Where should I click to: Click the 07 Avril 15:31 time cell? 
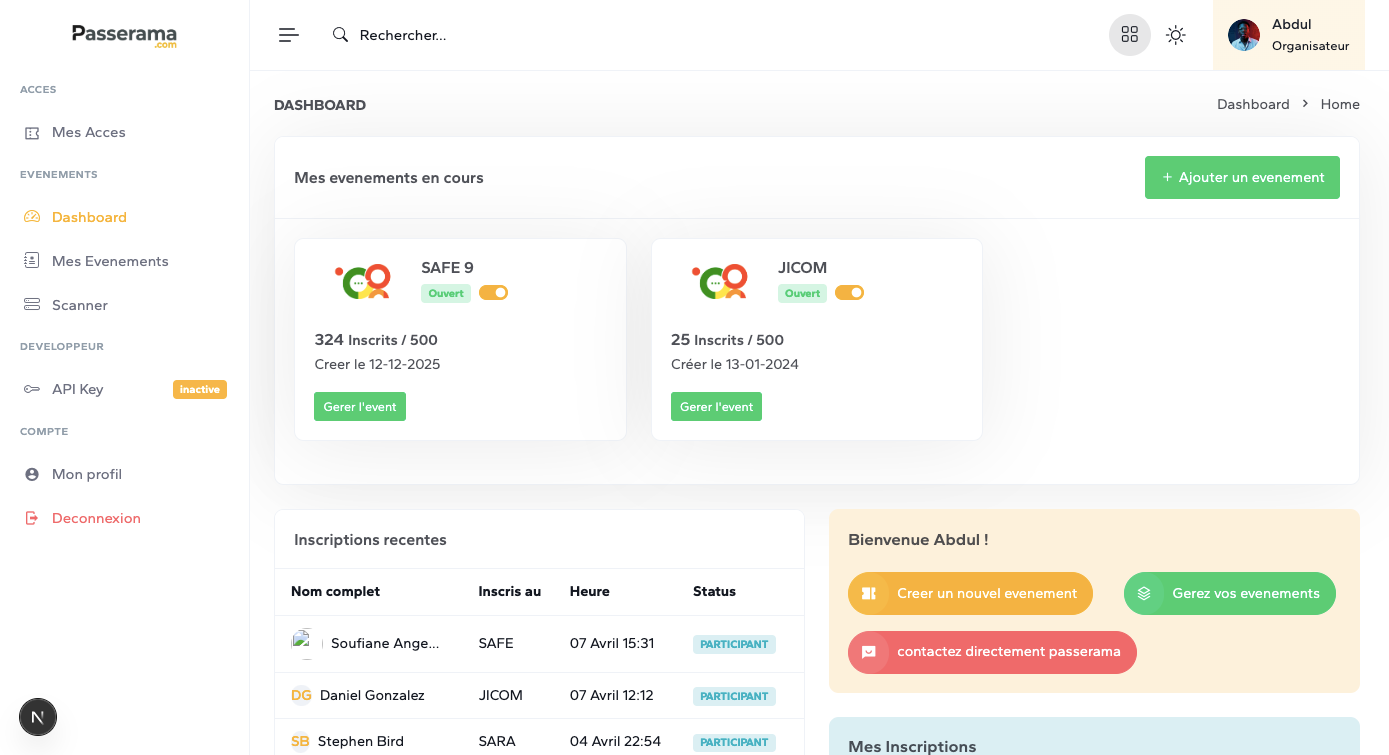pyautogui.click(x=612, y=643)
